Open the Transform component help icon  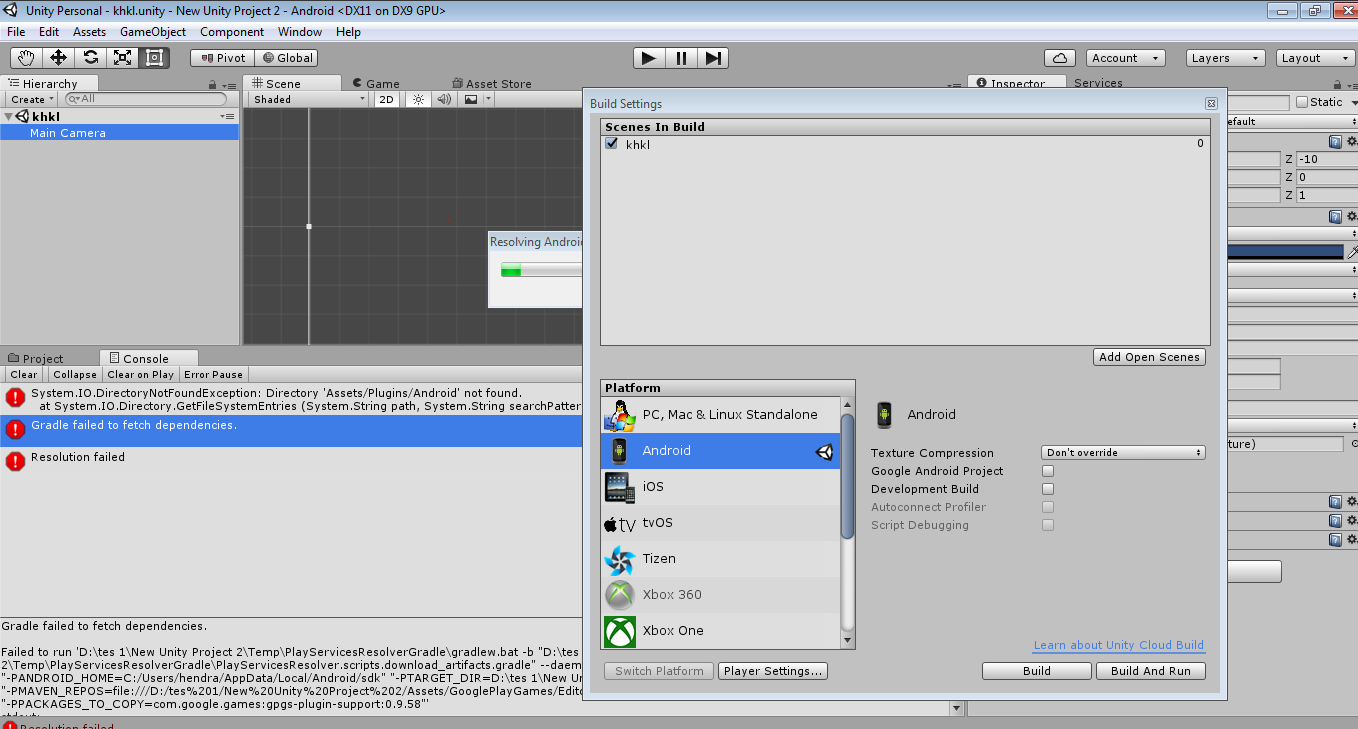coord(1335,142)
